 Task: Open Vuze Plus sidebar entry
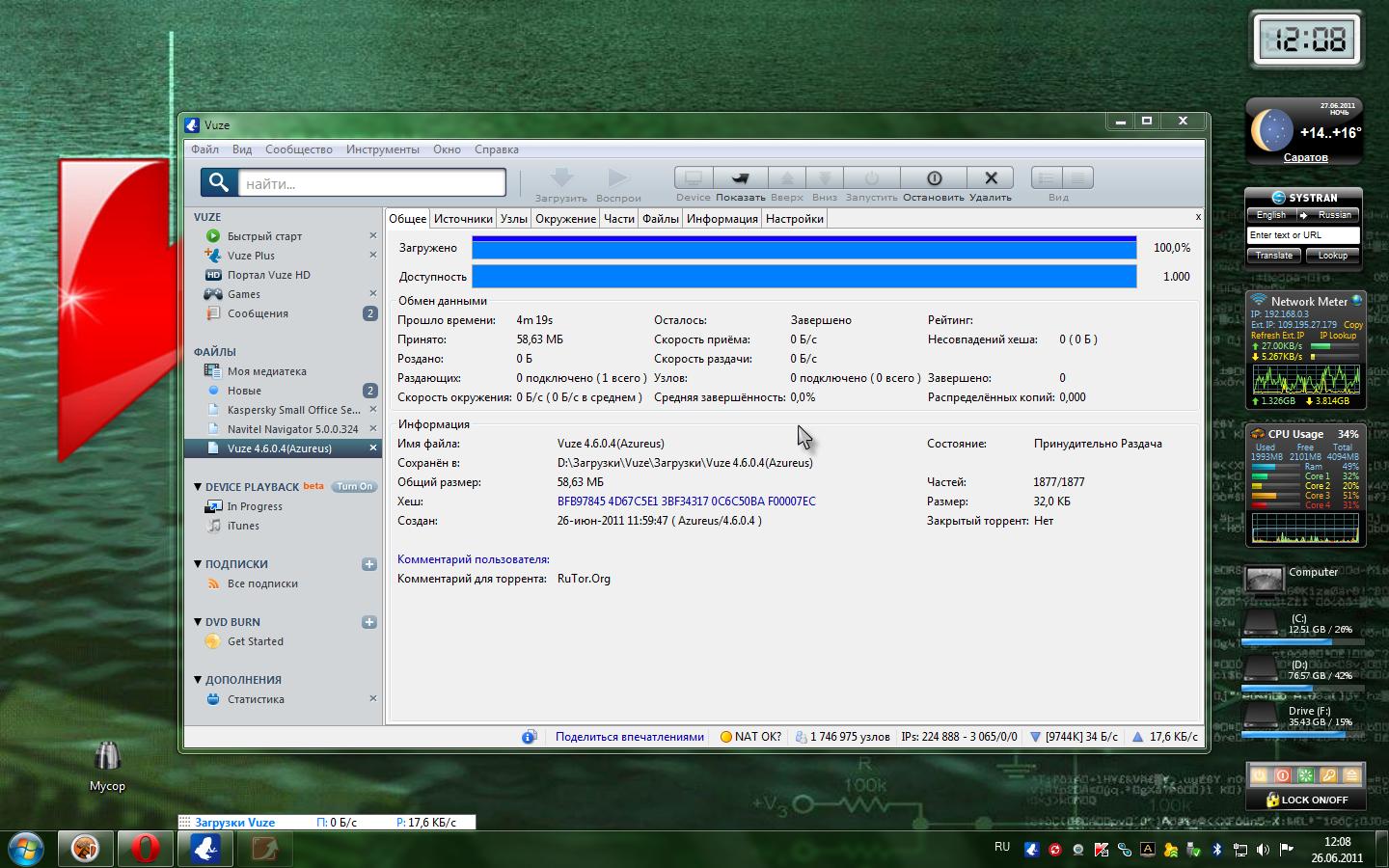point(251,256)
